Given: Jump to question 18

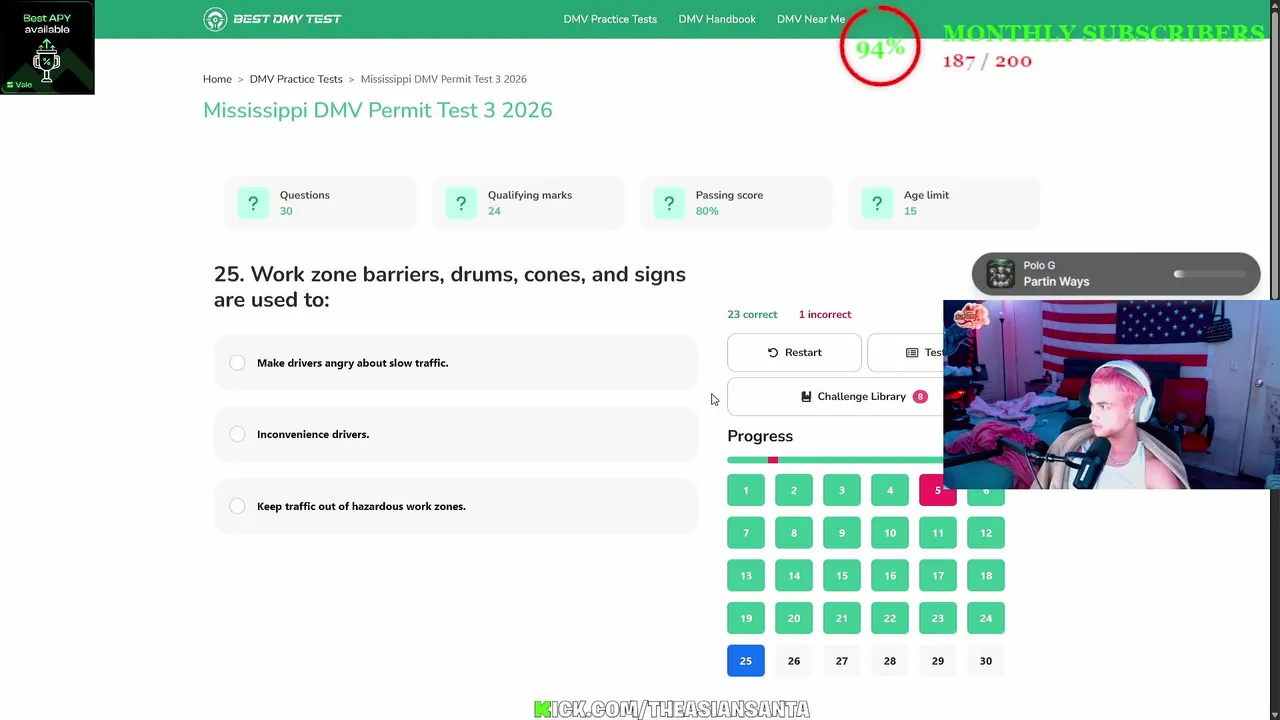Looking at the screenshot, I should (986, 576).
